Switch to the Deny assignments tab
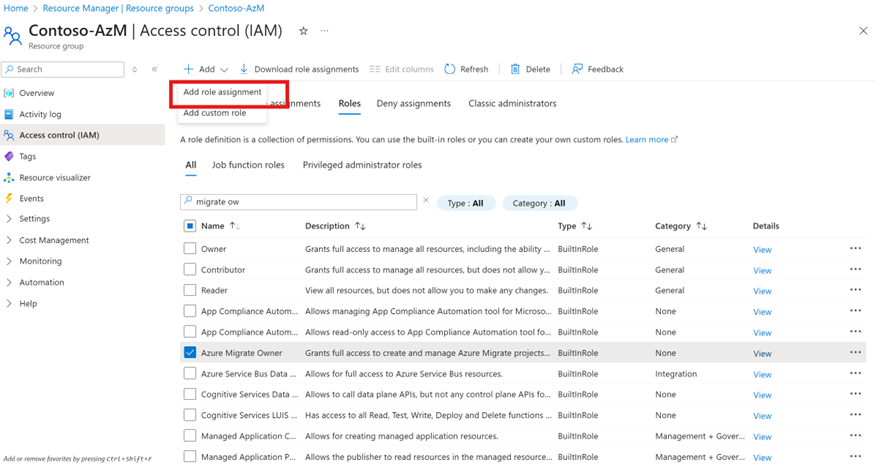876x465 pixels. pos(413,103)
